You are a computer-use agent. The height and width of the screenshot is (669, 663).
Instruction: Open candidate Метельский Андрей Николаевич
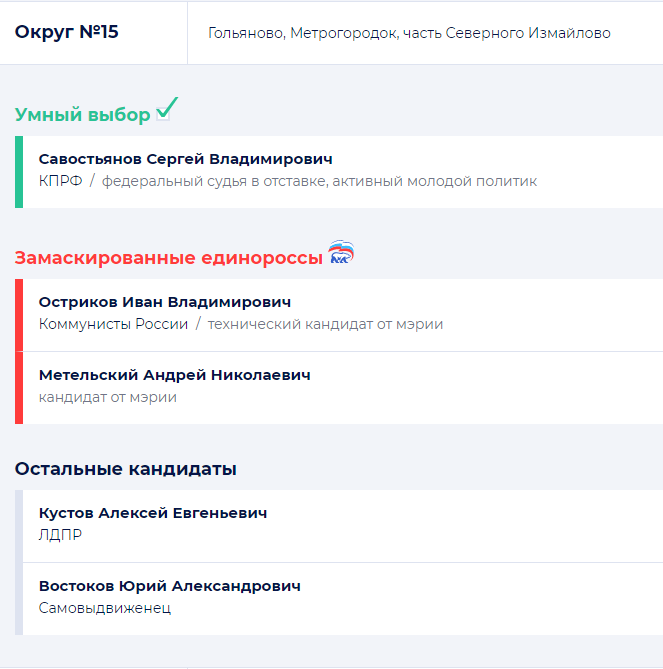click(x=174, y=375)
